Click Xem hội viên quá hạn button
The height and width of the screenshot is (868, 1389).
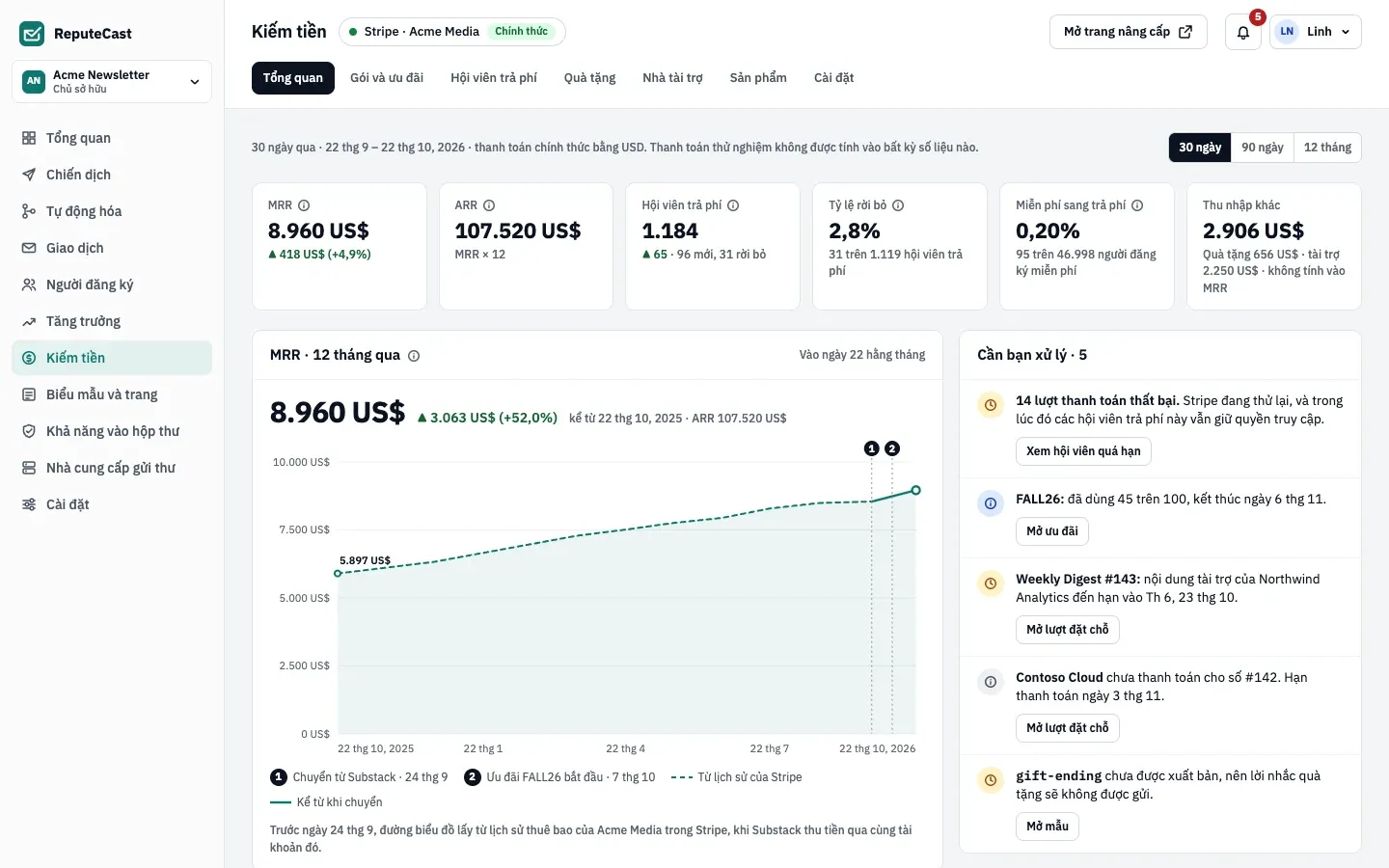(1083, 451)
